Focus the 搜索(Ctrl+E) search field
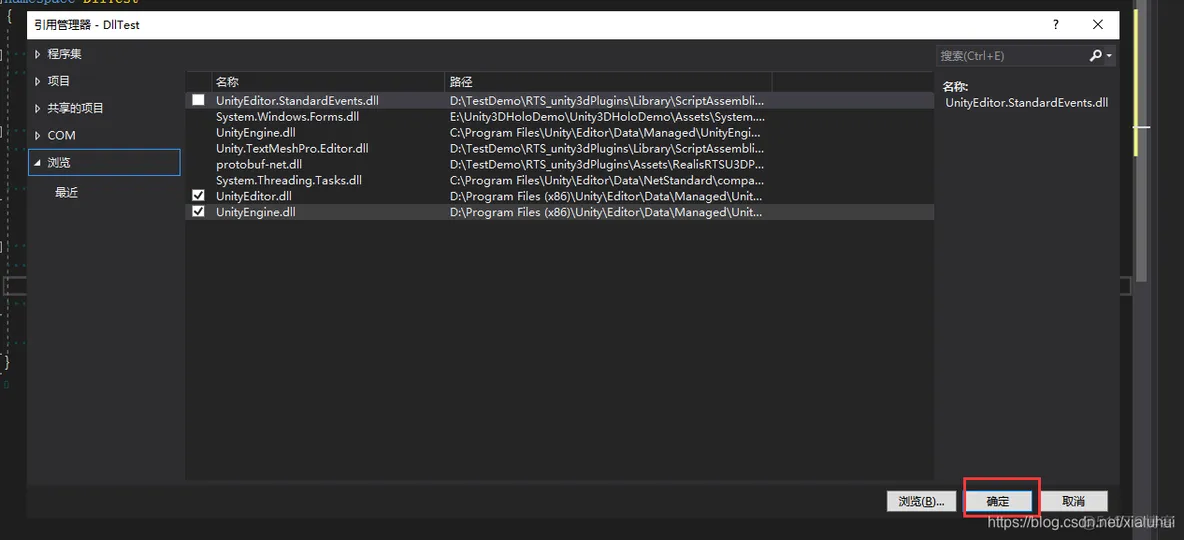The image size is (1184, 540). [x=1012, y=56]
